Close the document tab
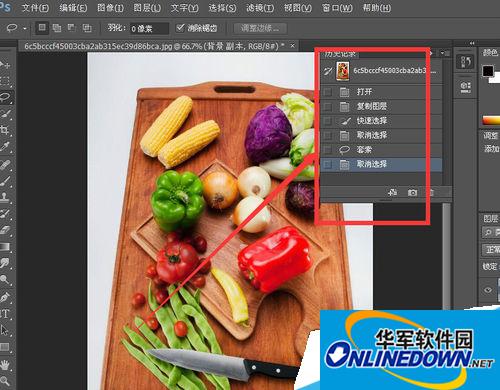 tap(292, 46)
